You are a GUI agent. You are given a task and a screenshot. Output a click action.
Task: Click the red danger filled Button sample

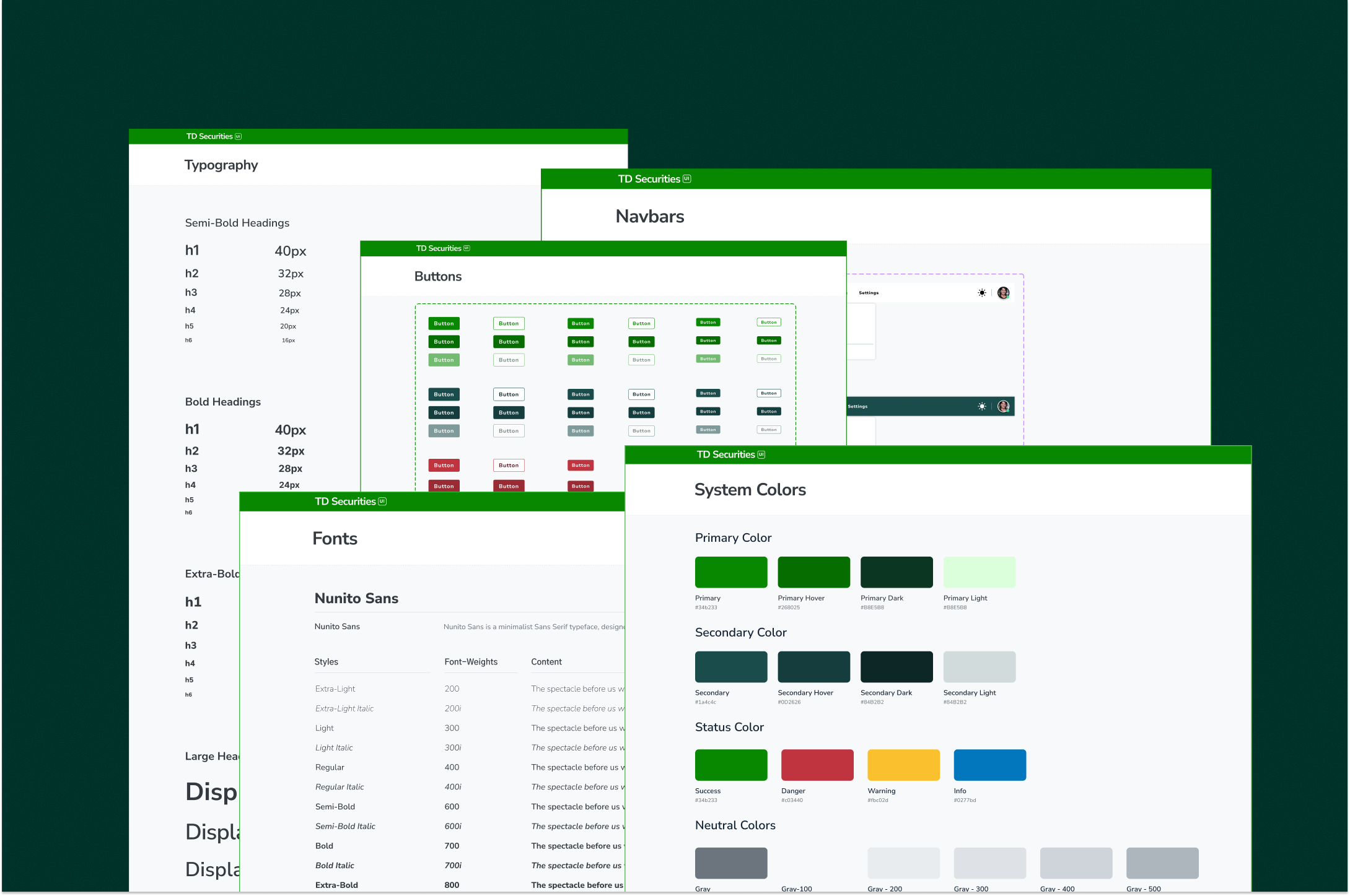pyautogui.click(x=444, y=465)
